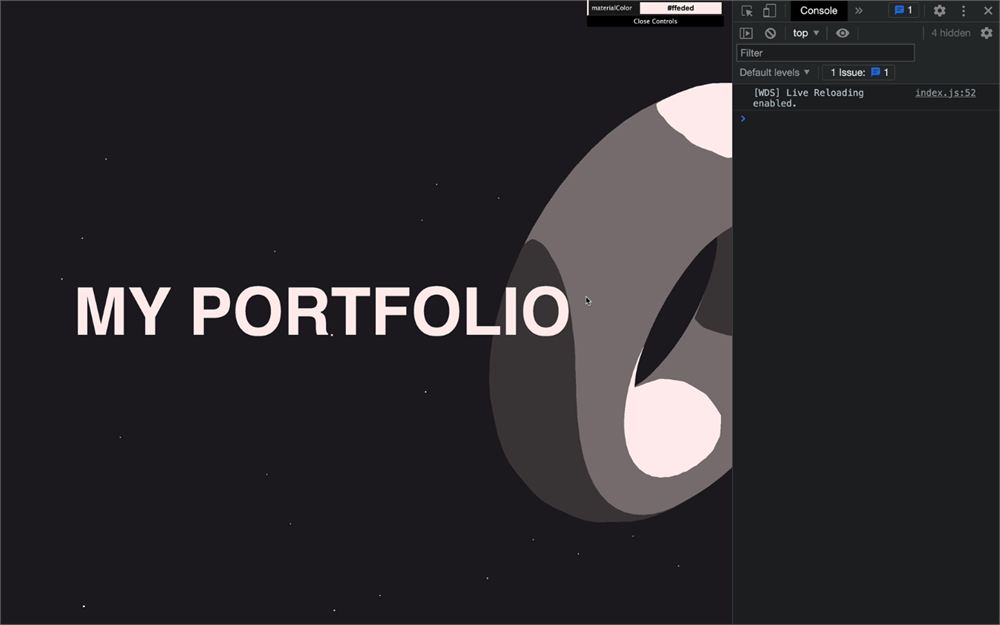This screenshot has height=625, width=1000.
Task: Click the 1 Issue button
Action: (x=858, y=73)
